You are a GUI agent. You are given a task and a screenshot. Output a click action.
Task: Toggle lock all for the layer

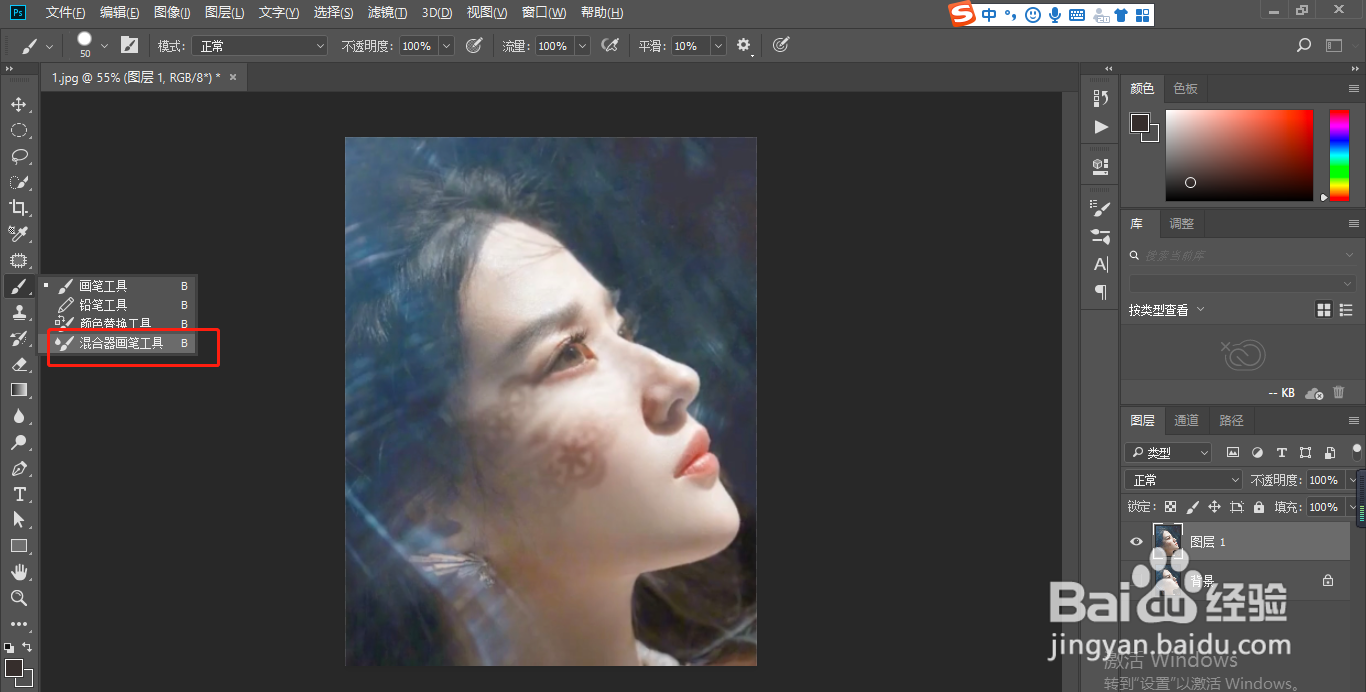tap(1259, 507)
